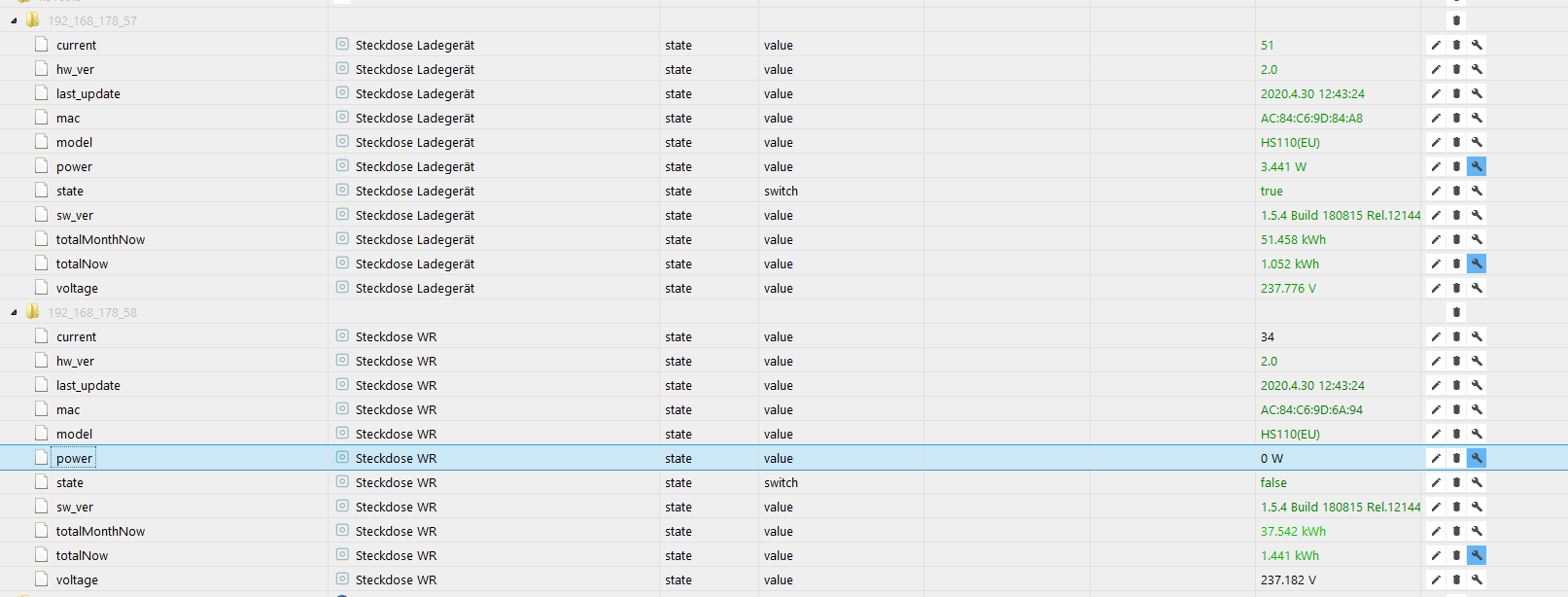Select the state entry of Steckdose WR
This screenshot has width=1568, height=597.
[x=70, y=482]
